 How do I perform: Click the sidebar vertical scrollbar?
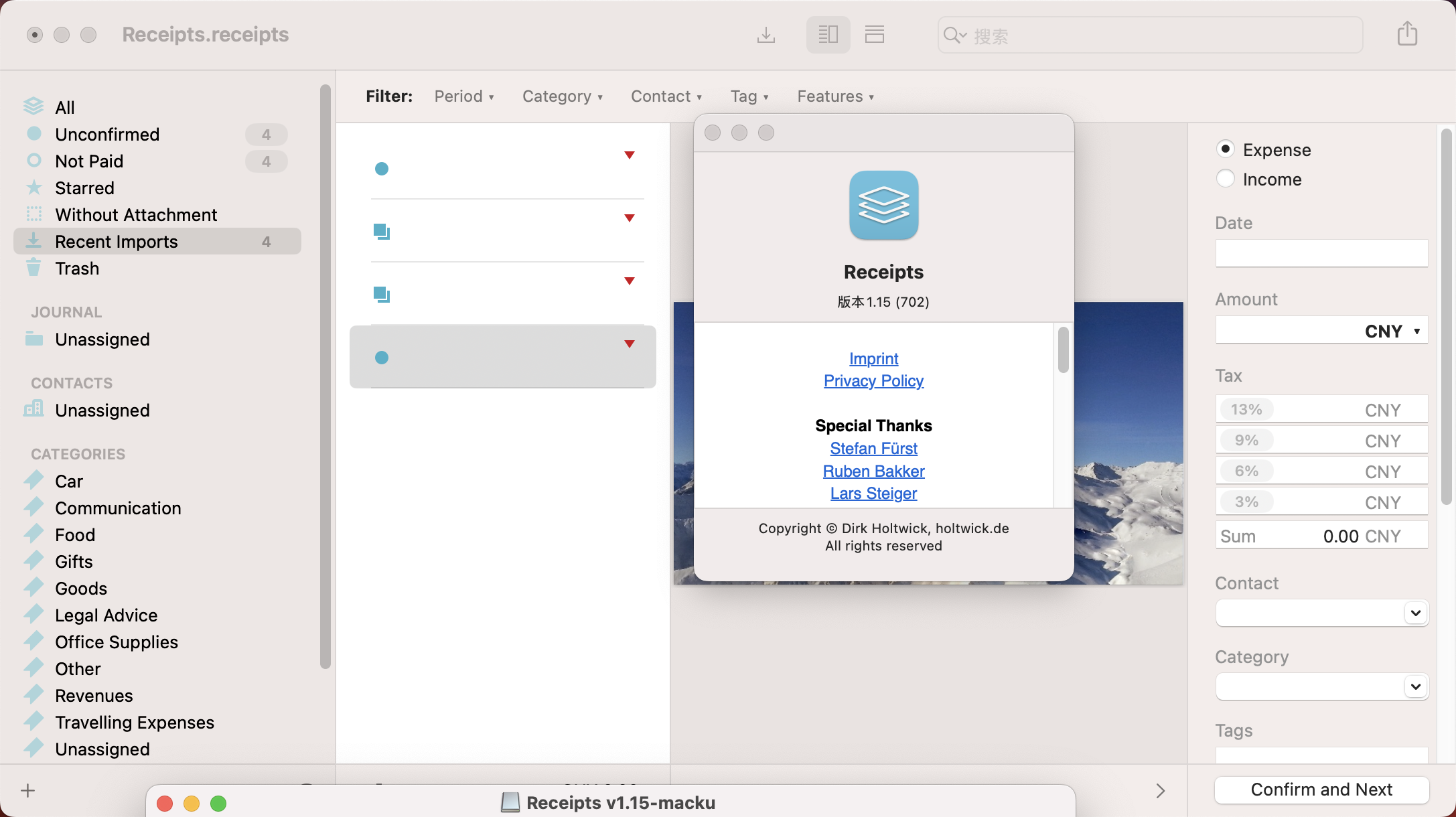[325, 376]
